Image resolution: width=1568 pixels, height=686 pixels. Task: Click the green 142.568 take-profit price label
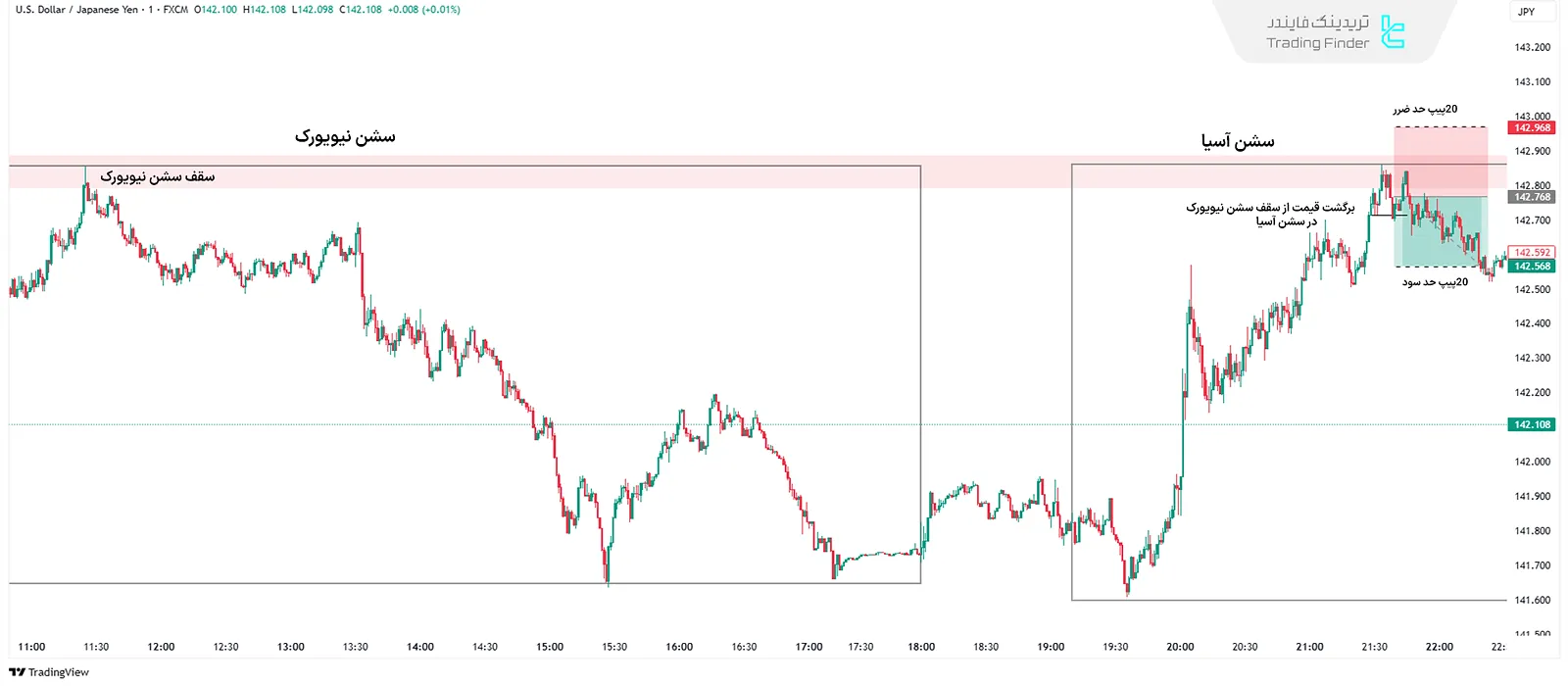[1532, 267]
